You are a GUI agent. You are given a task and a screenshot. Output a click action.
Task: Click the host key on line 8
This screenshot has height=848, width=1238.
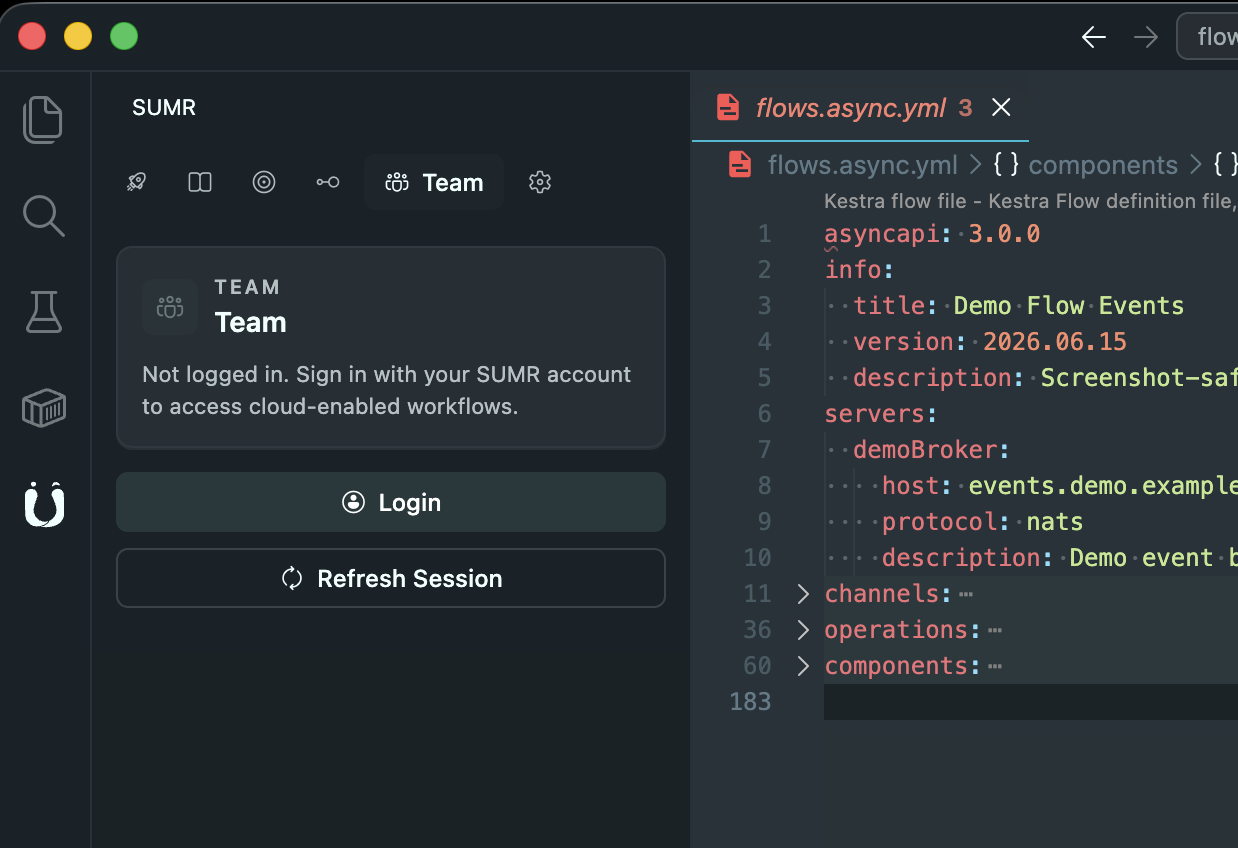pos(911,486)
